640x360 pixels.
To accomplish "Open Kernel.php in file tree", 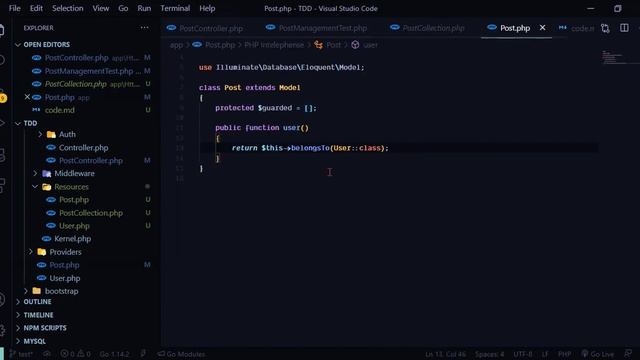I will pos(72,239).
